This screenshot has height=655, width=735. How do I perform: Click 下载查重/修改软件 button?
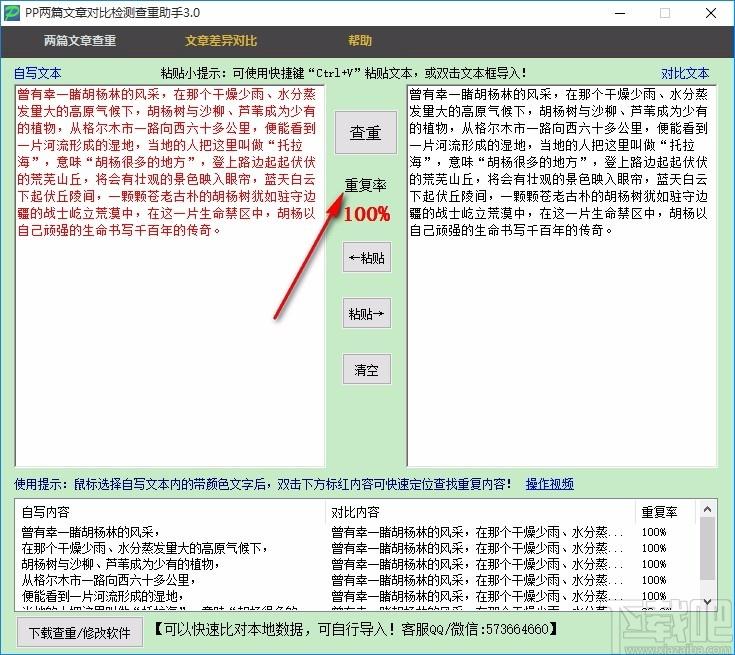[x=80, y=632]
